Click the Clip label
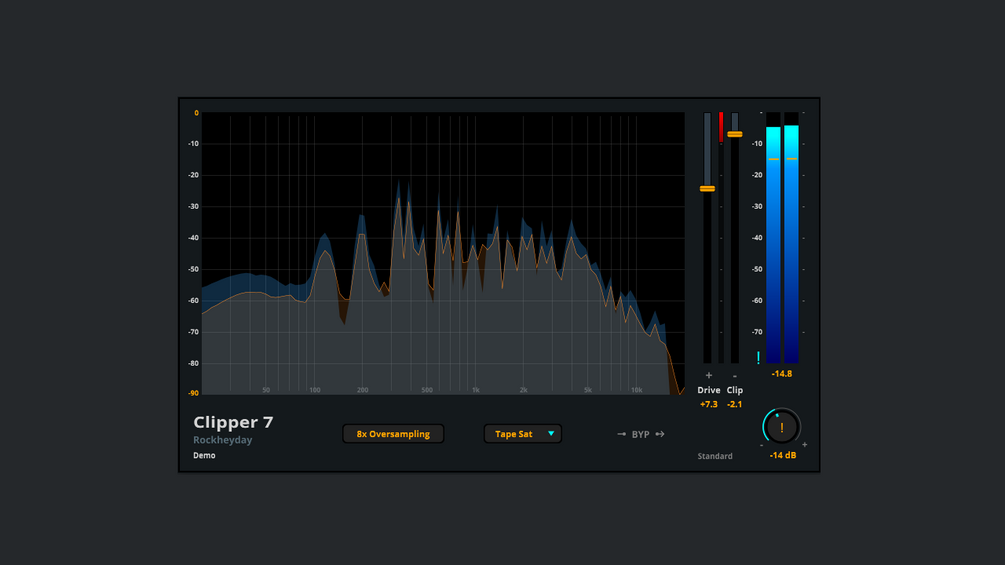The height and width of the screenshot is (565, 1005). tap(735, 390)
